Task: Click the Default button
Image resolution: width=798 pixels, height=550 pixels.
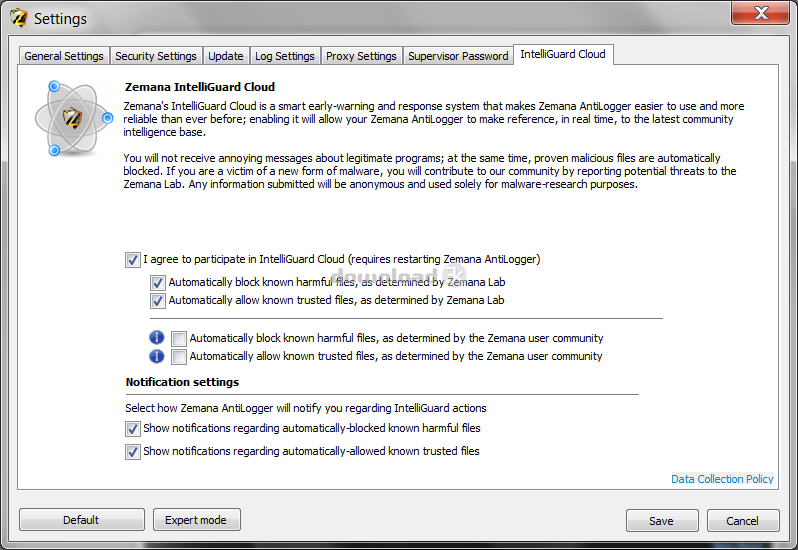Action: (x=81, y=520)
